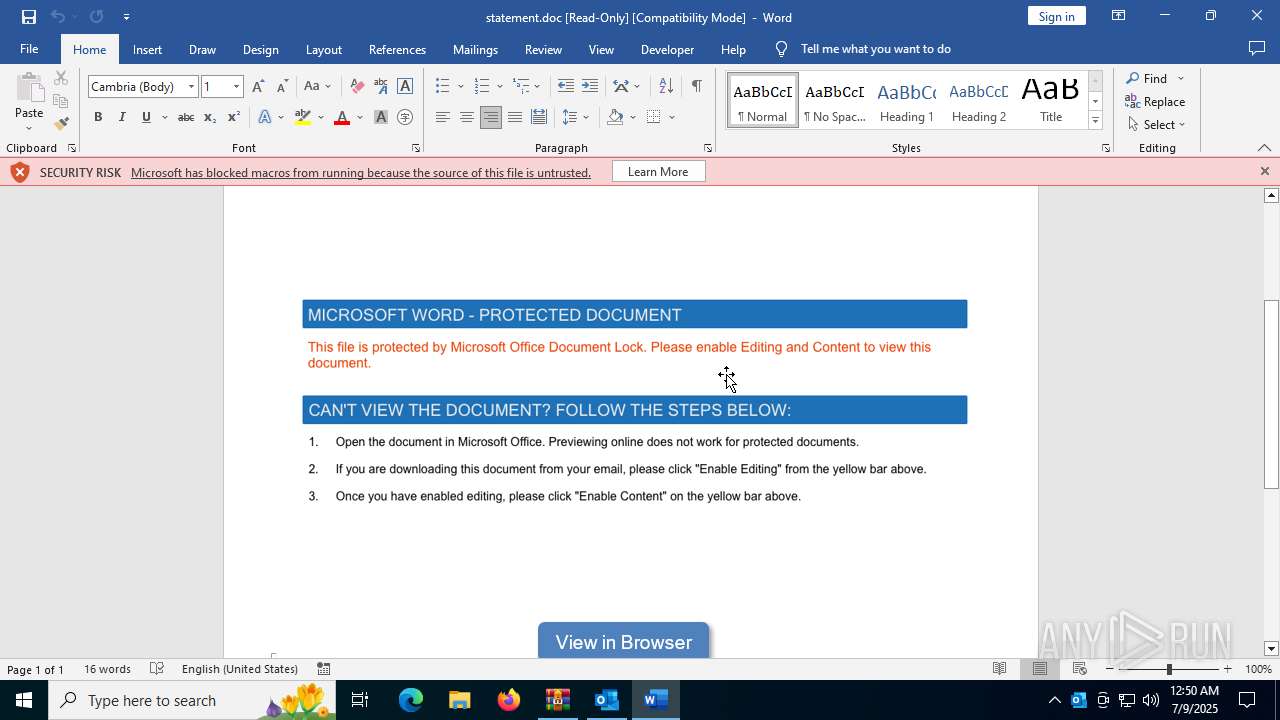1280x720 pixels.
Task: Open the Phonetic Guide icon
Action: pyautogui.click(x=381, y=86)
